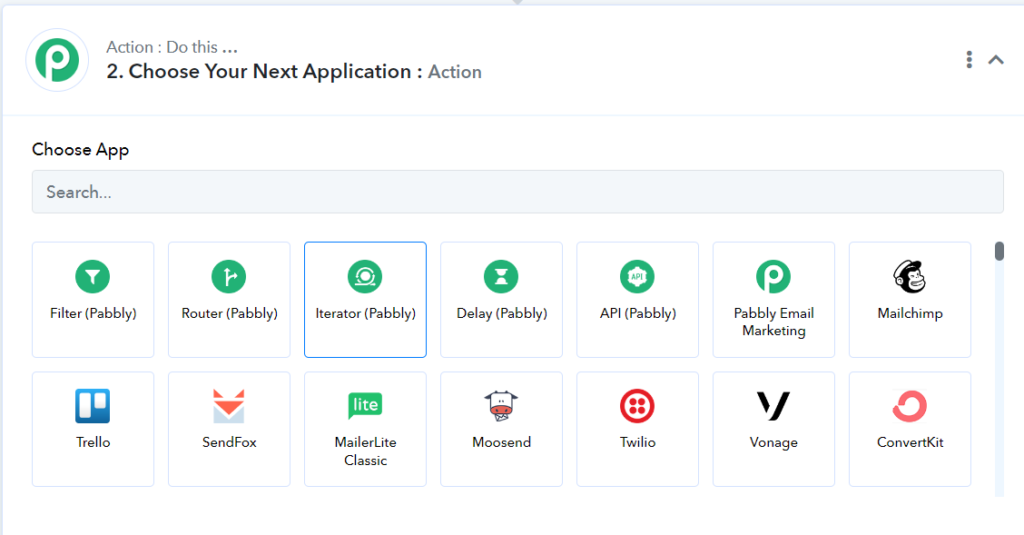Pick the SendFox fox icon

229,406
